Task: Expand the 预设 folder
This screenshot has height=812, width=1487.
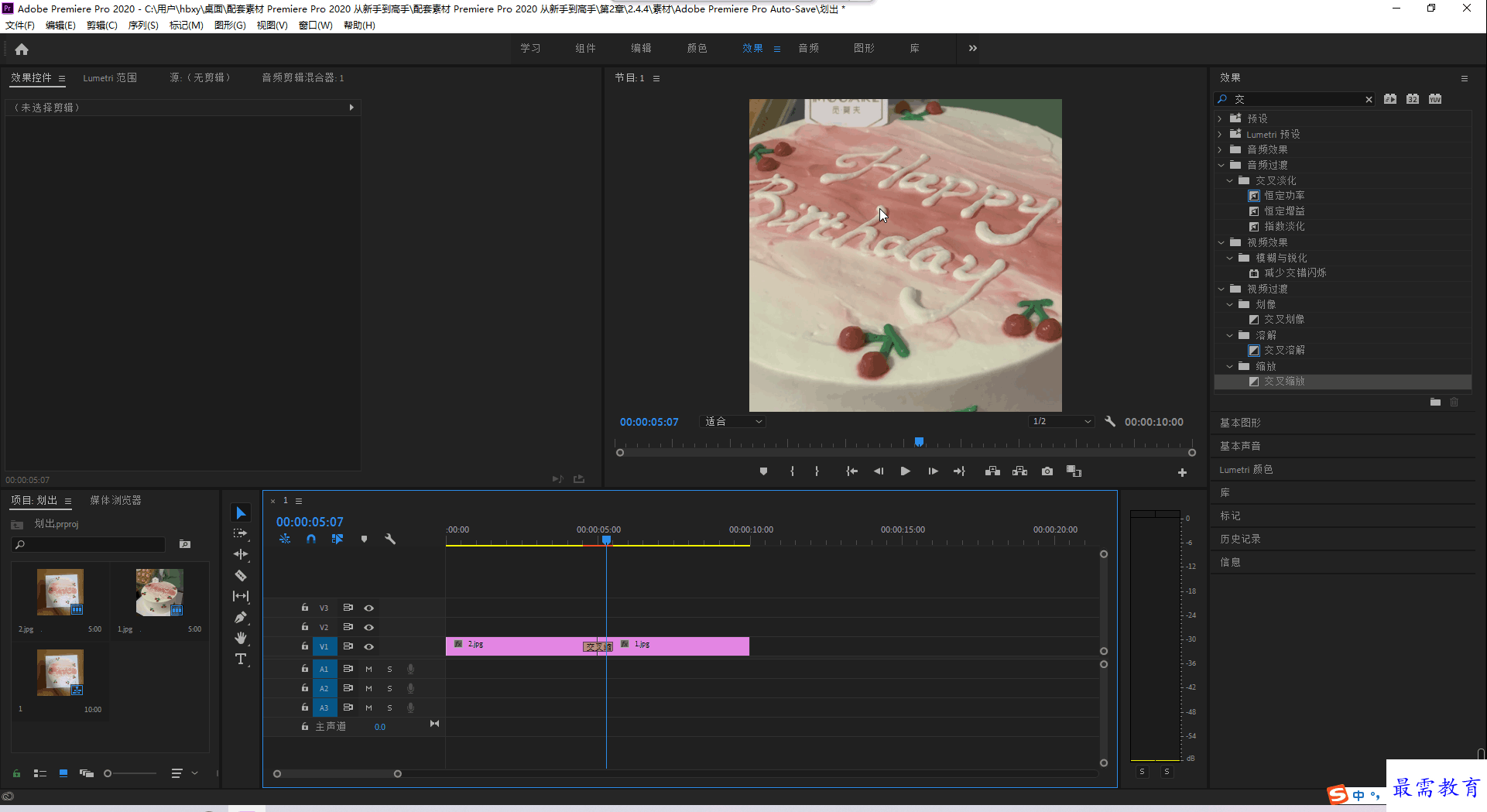Action: tap(1220, 118)
